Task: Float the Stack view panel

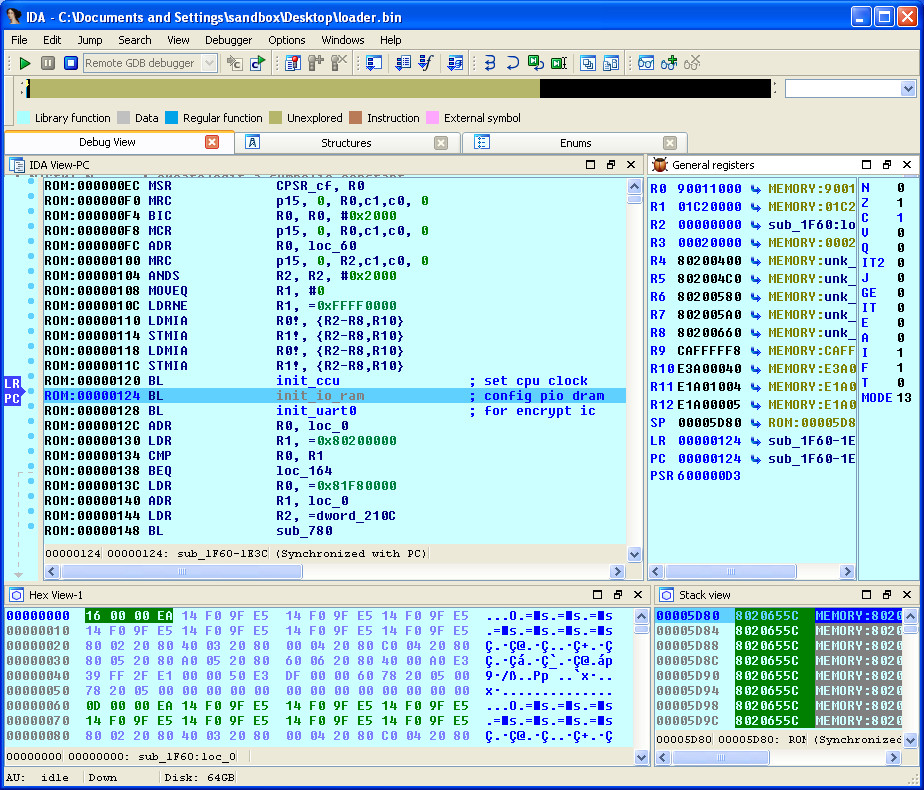Action: pyautogui.click(x=887, y=595)
